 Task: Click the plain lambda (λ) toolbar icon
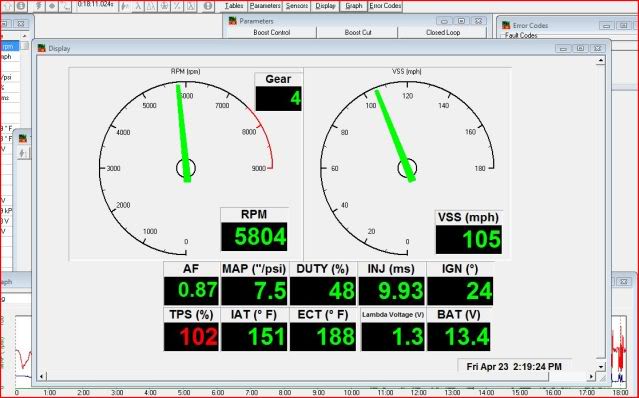139,6
